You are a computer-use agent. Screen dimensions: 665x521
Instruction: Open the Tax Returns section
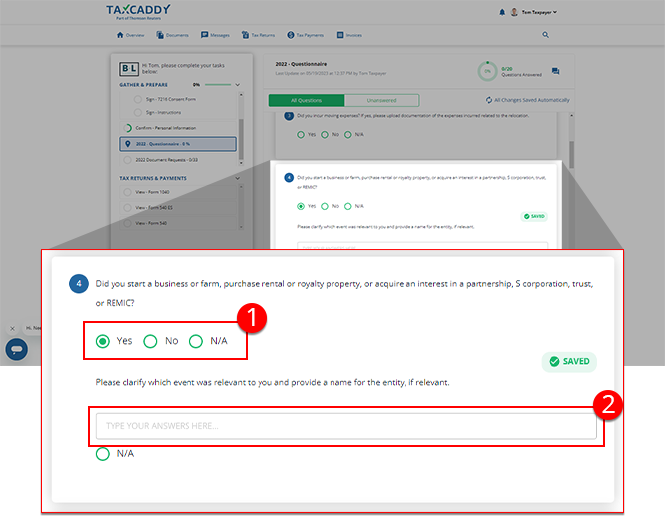click(258, 35)
